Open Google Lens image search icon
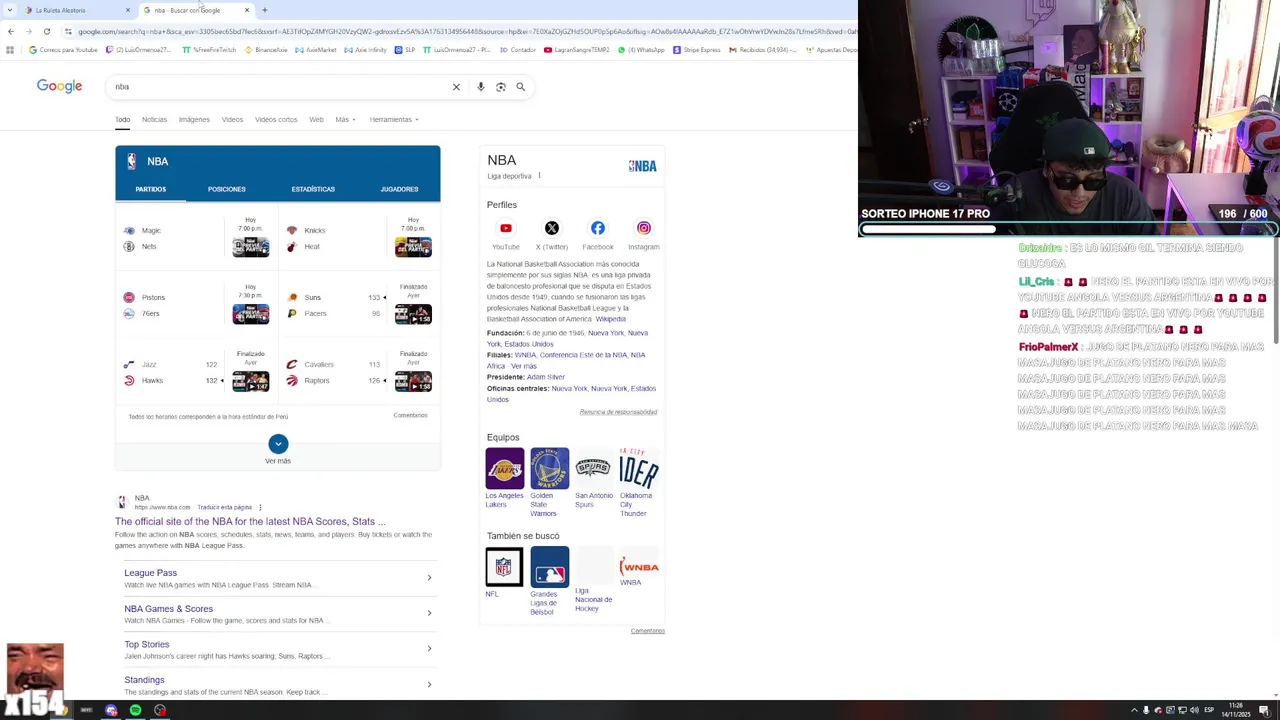This screenshot has width=1280, height=720. [501, 87]
